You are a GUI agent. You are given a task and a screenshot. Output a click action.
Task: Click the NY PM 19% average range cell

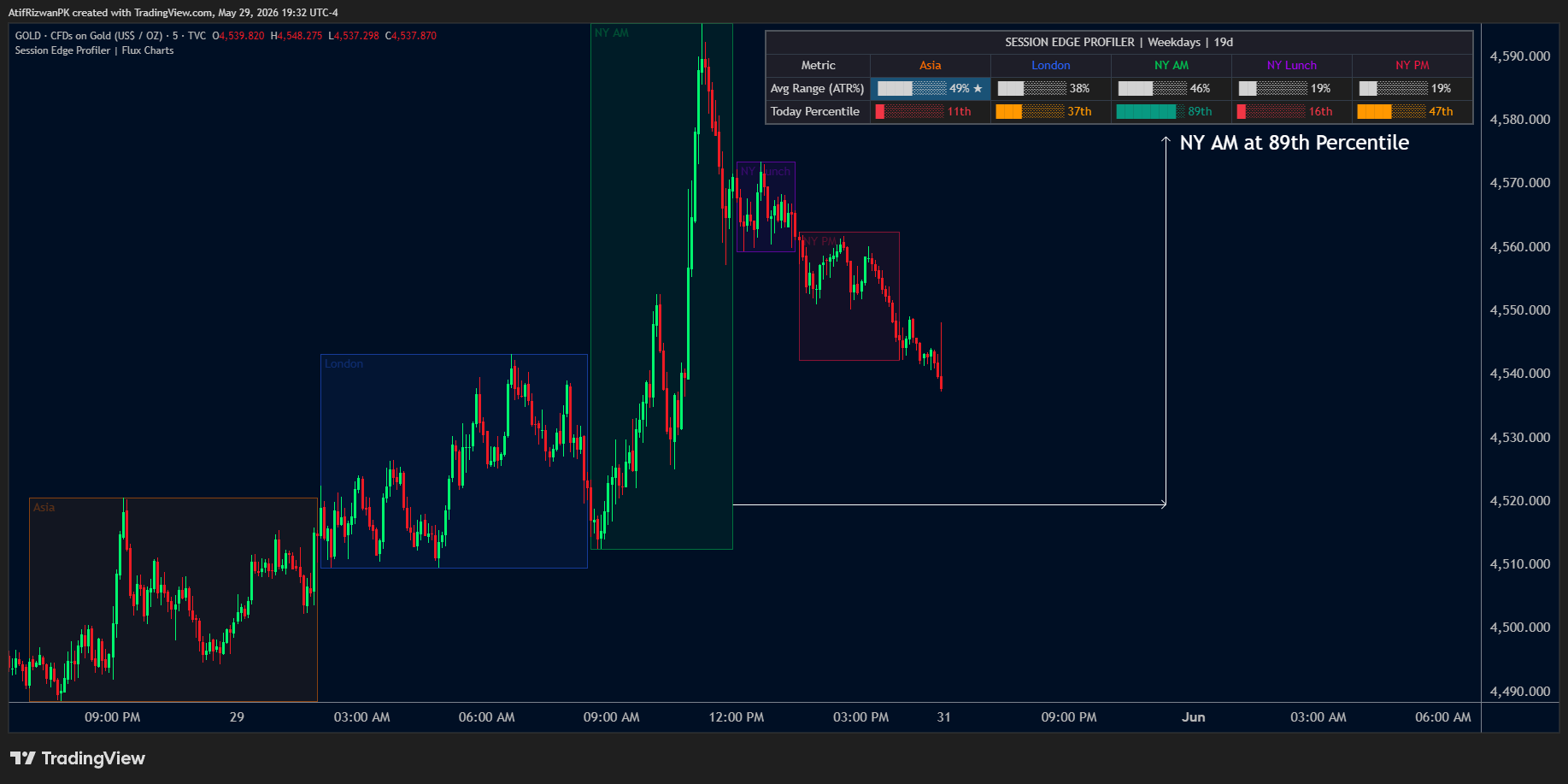point(1412,88)
